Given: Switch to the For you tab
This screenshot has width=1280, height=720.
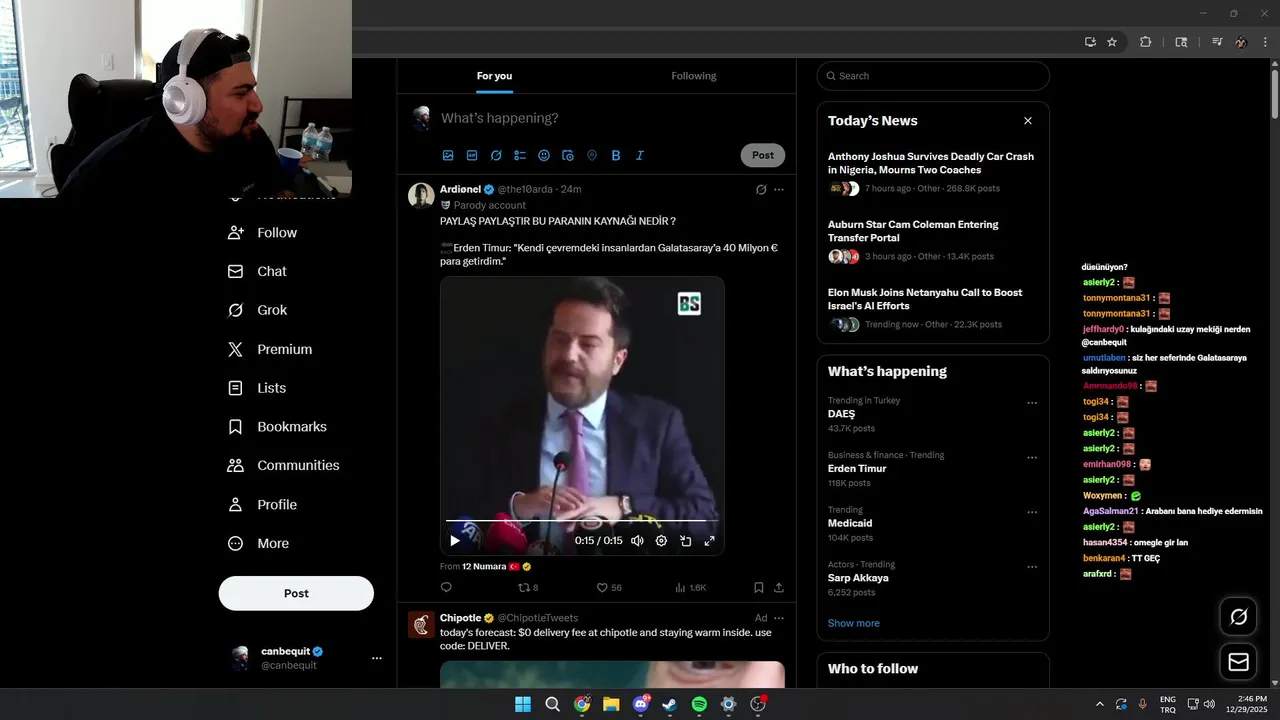Looking at the screenshot, I should click(494, 76).
